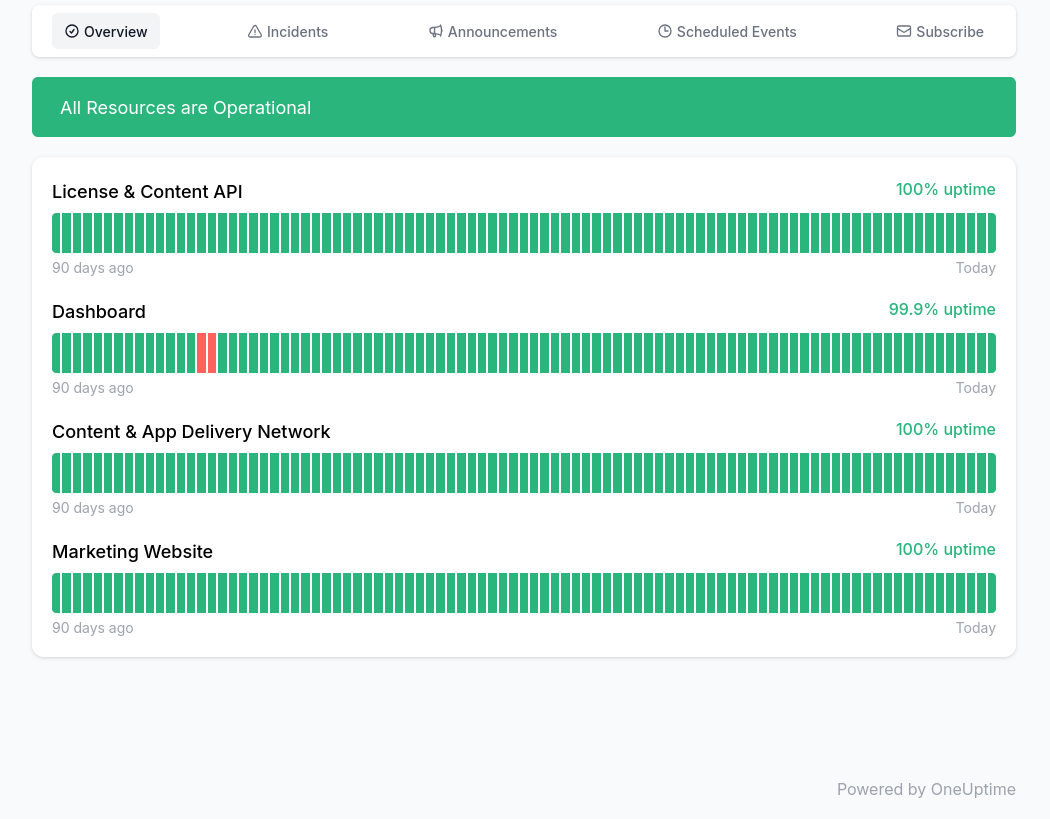Click the second red Dashboard downtime bar
The width and height of the screenshot is (1050, 819).
[212, 353]
